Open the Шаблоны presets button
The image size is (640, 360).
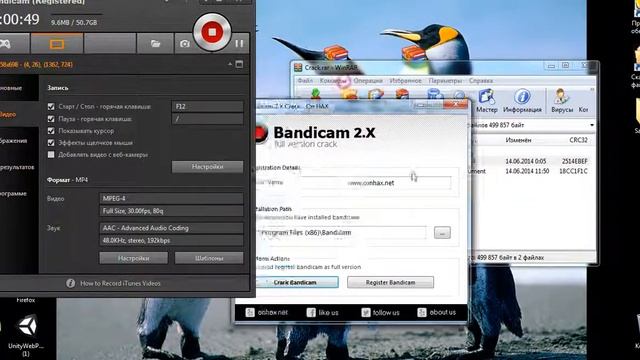click(x=209, y=258)
